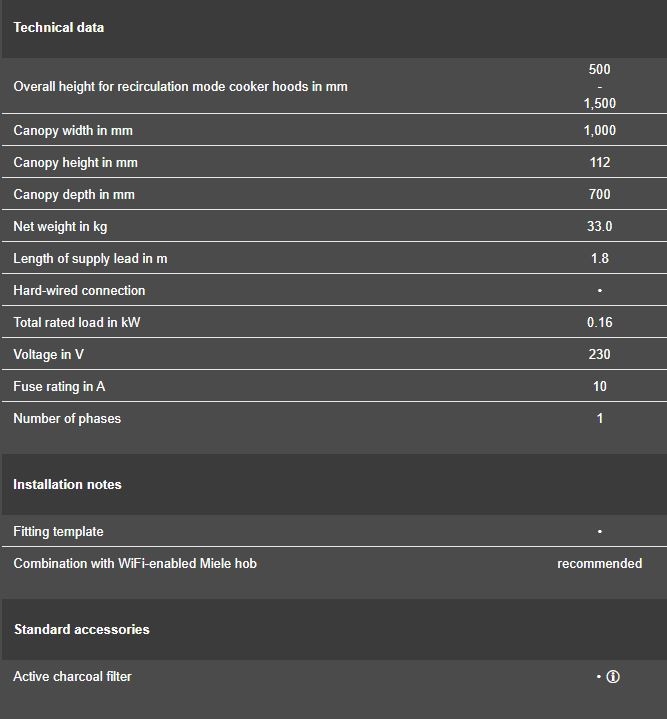
Task: Click the Hard-wired connection label
Action: pyautogui.click(x=79, y=291)
